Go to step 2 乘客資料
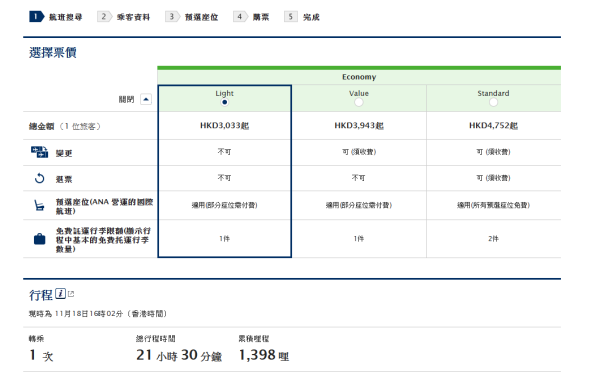 124,17
